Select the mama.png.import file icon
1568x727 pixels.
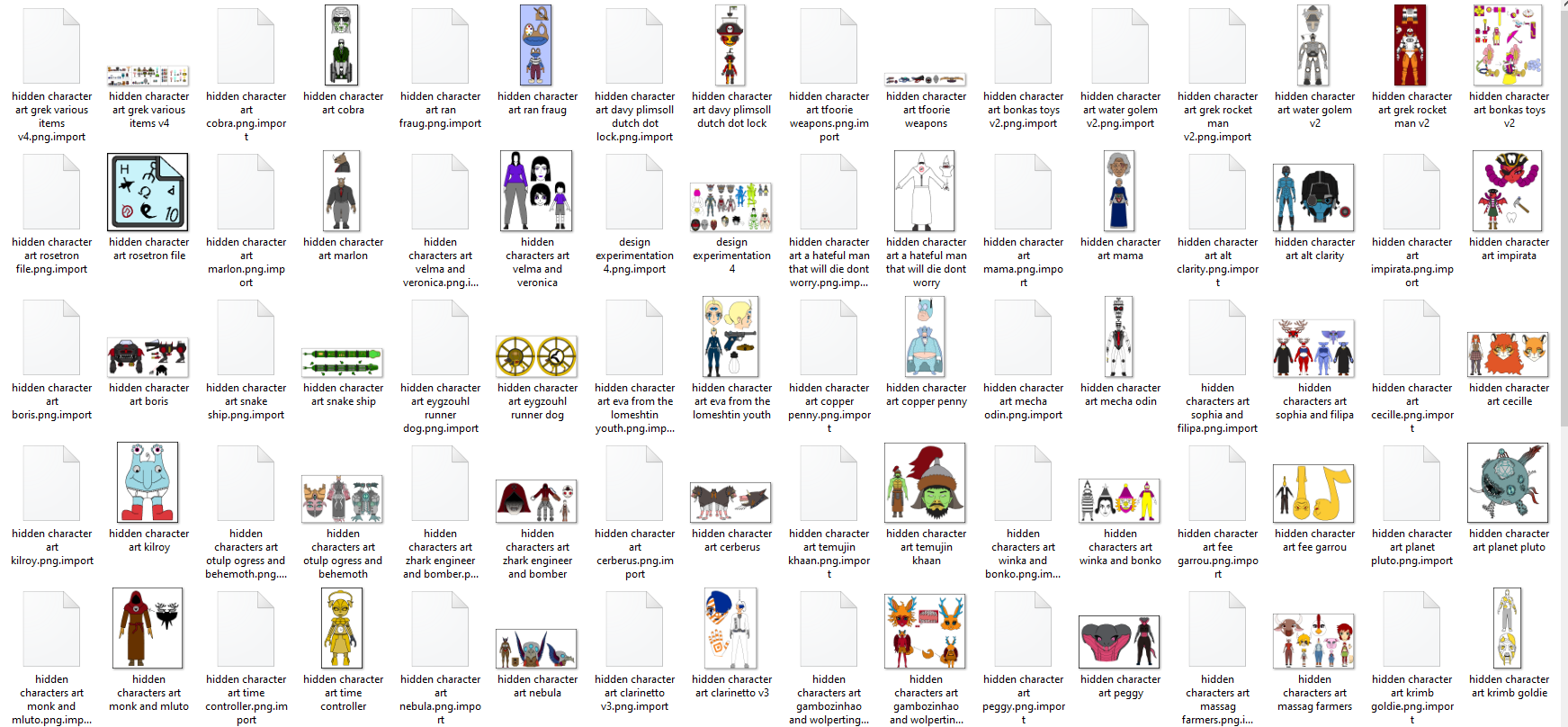coord(1023,192)
